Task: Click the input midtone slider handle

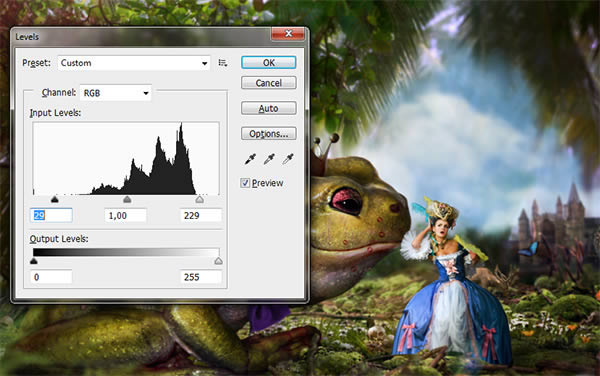Action: click(x=127, y=199)
